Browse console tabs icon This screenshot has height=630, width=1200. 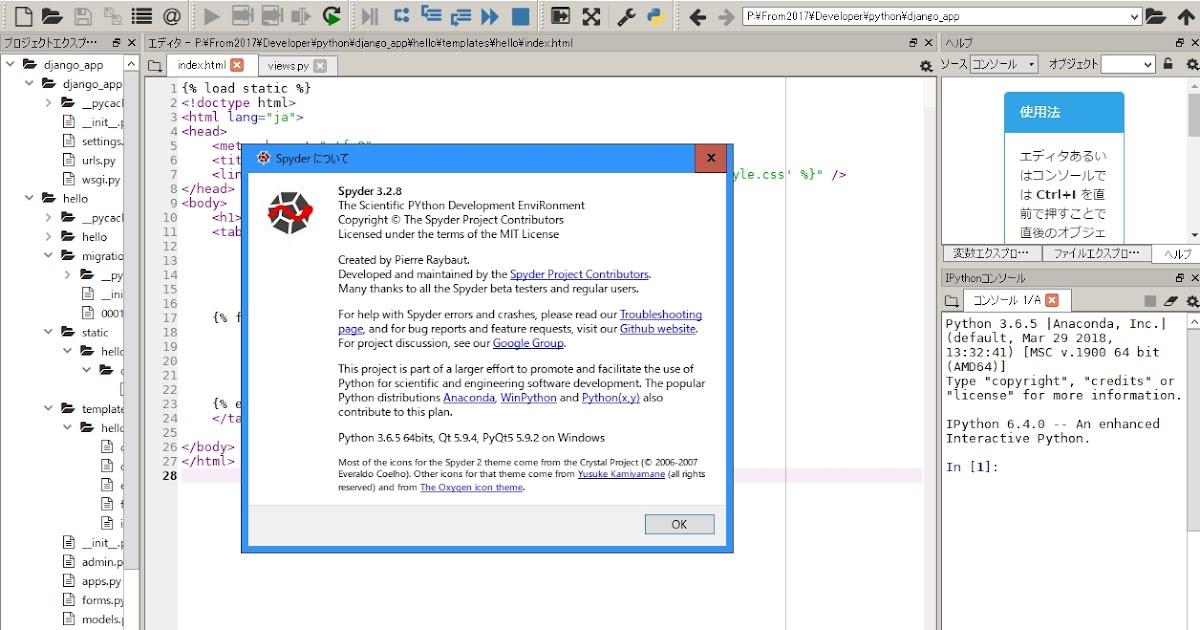(951, 301)
